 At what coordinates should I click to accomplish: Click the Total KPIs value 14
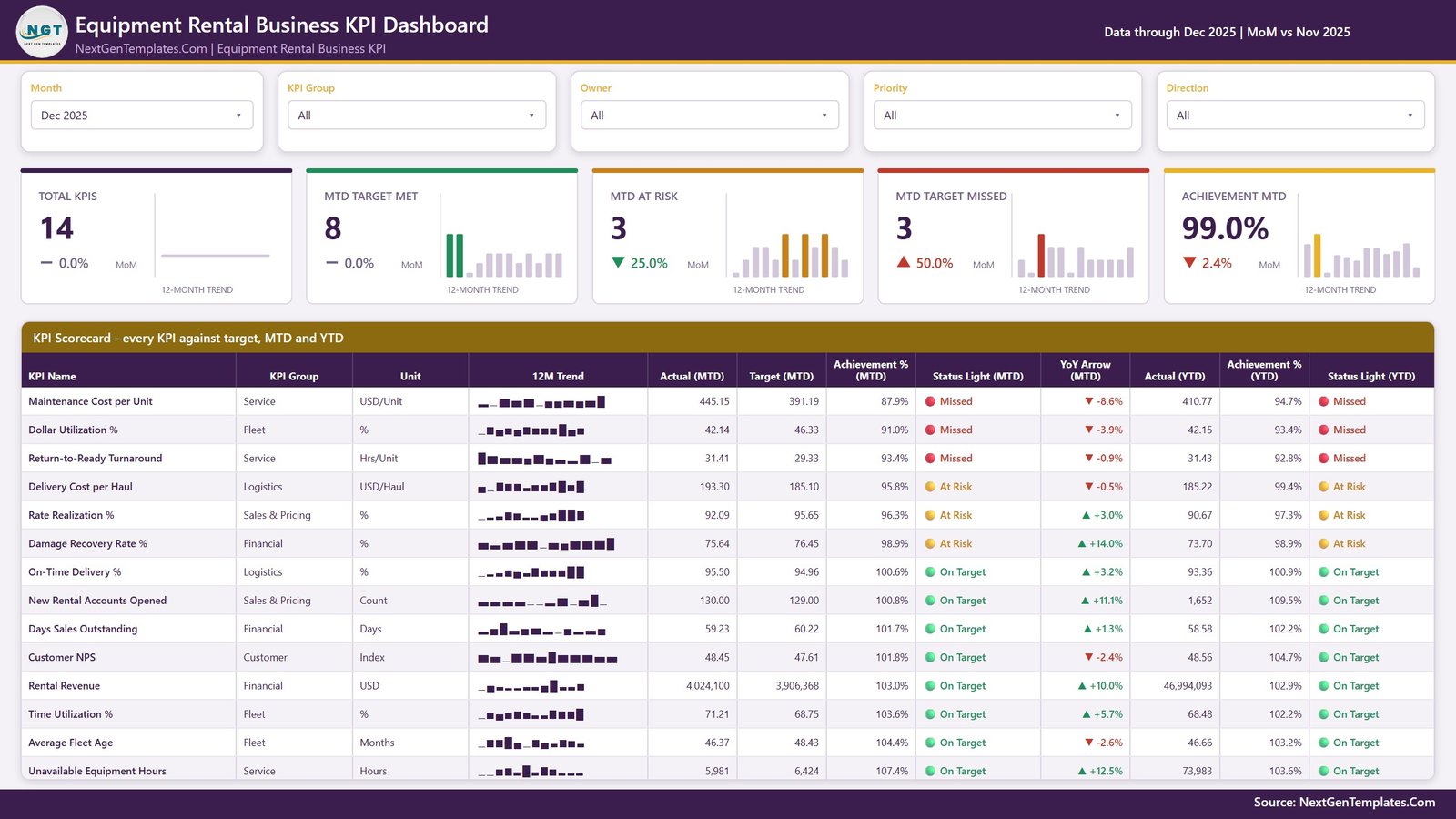(56, 228)
